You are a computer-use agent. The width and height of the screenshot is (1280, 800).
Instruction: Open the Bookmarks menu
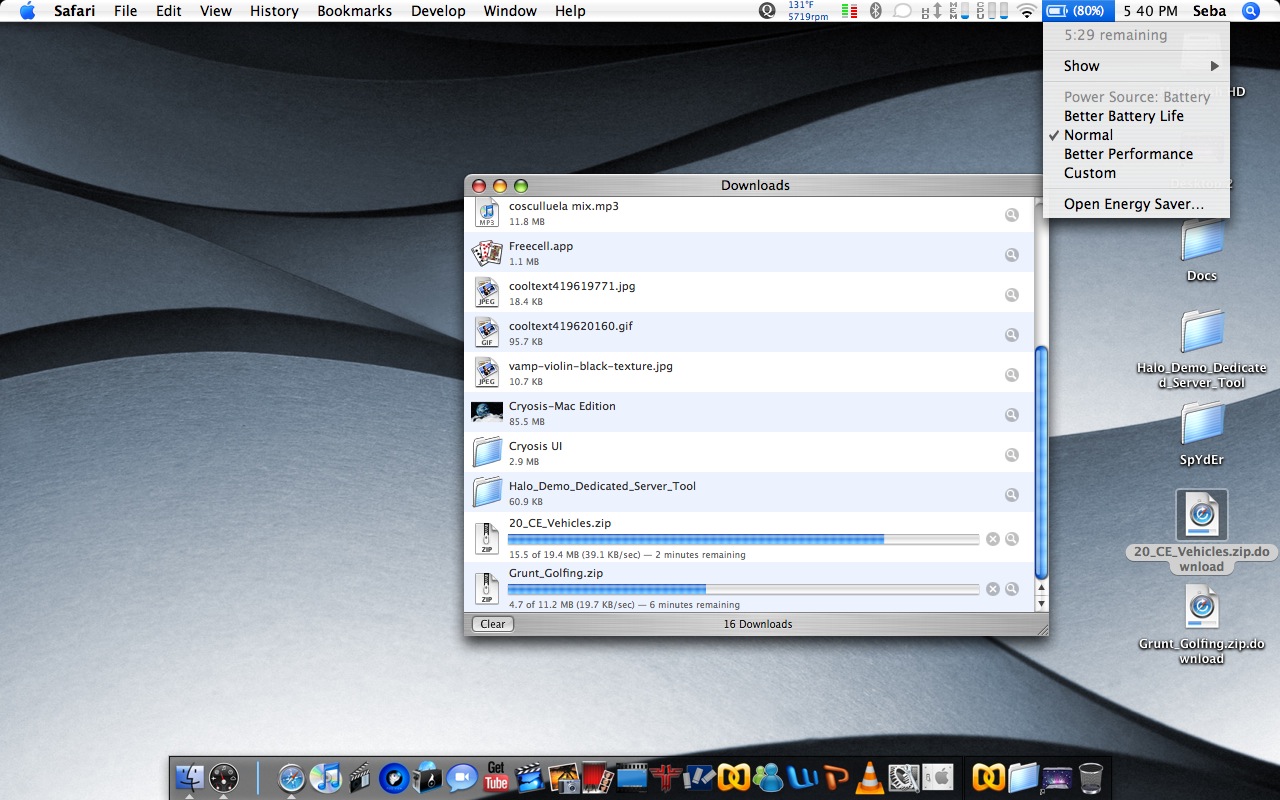(354, 11)
